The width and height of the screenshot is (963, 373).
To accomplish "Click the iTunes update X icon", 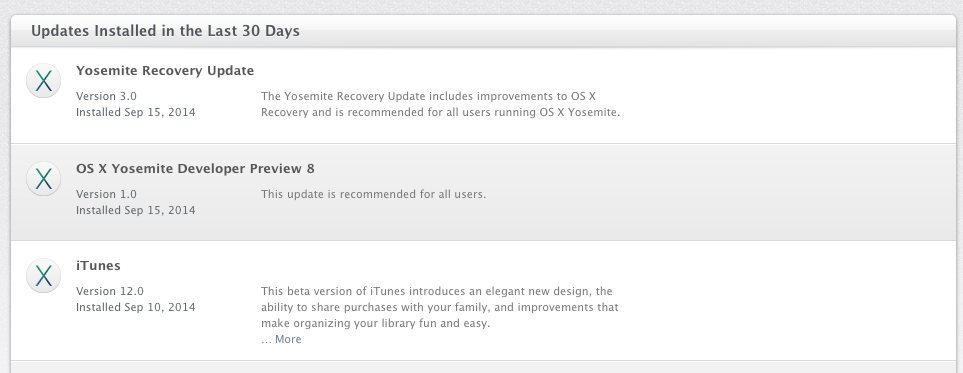I will (x=44, y=275).
